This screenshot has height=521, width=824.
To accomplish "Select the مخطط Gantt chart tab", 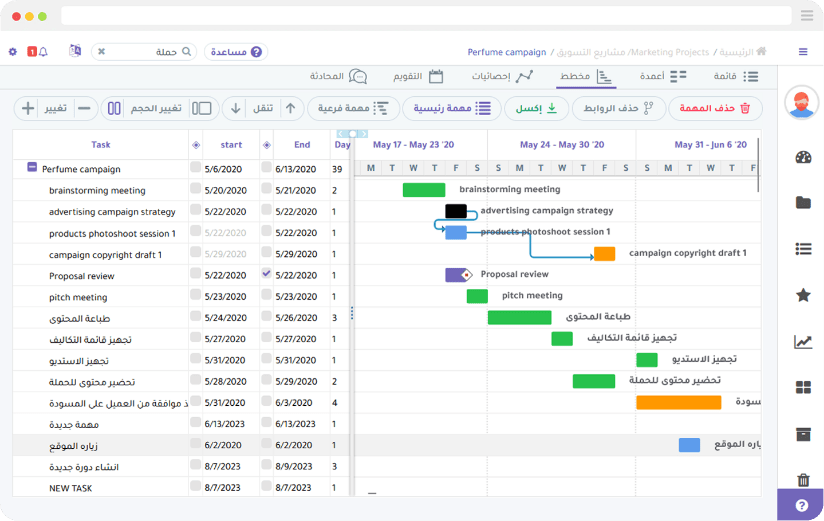I will tap(586, 77).
